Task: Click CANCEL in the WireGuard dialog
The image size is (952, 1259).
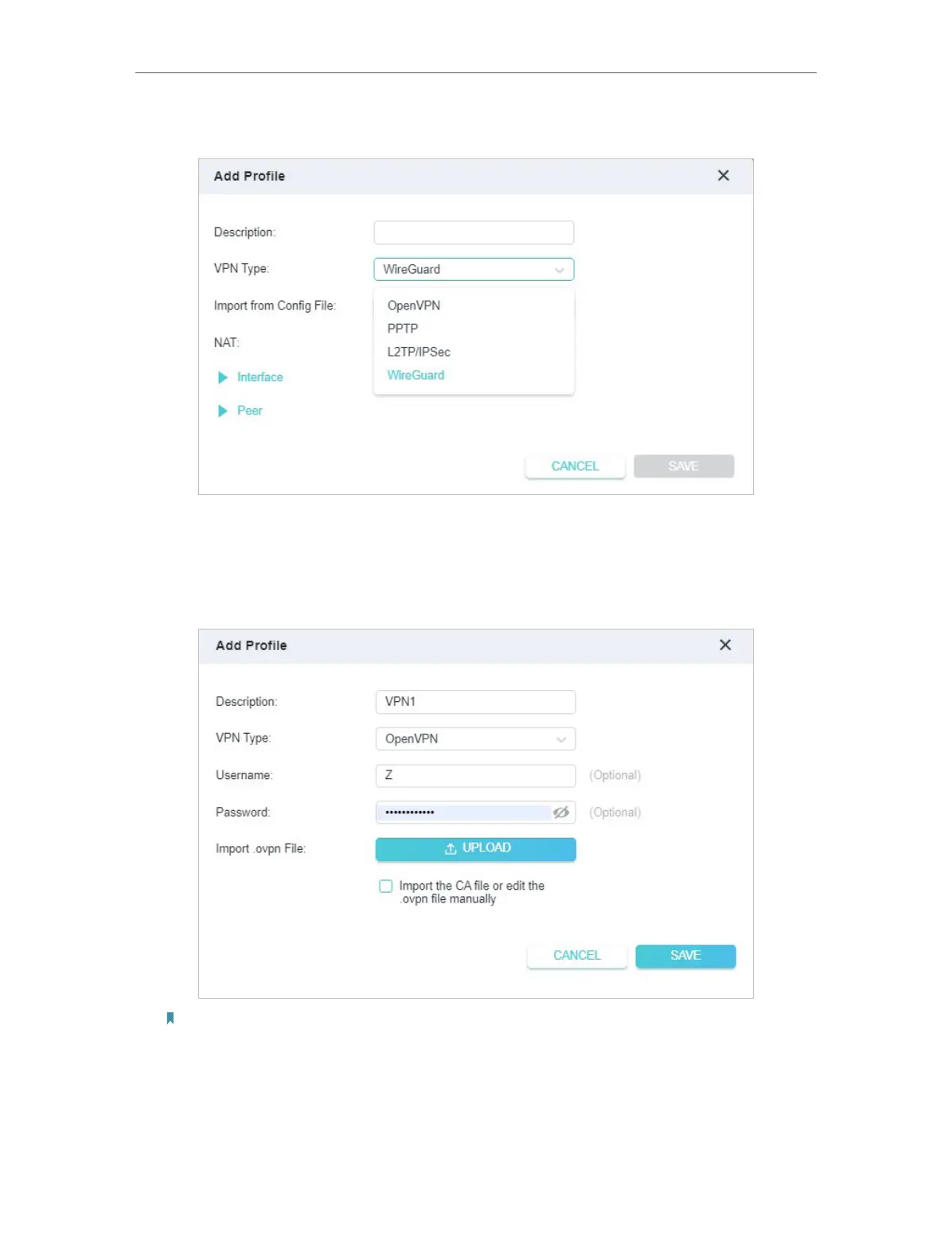Action: click(x=575, y=466)
